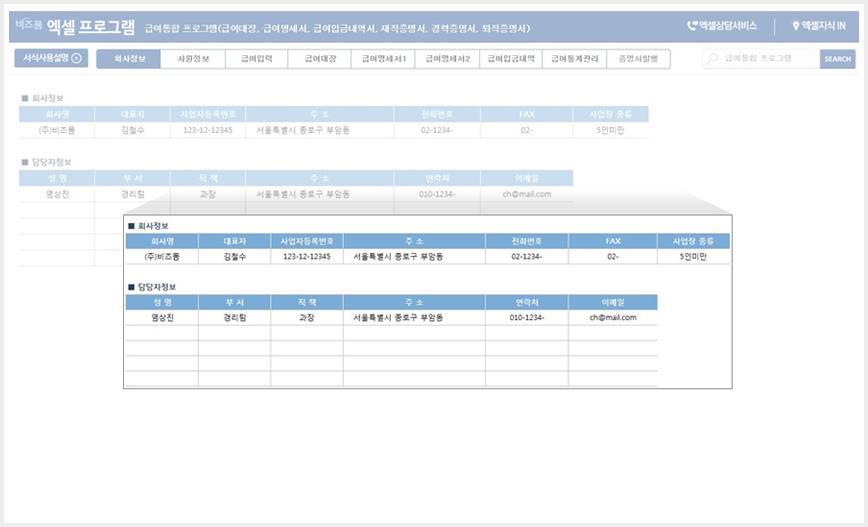Select the 회사정보 tab
Screen dimensions: 868x527
point(128,59)
